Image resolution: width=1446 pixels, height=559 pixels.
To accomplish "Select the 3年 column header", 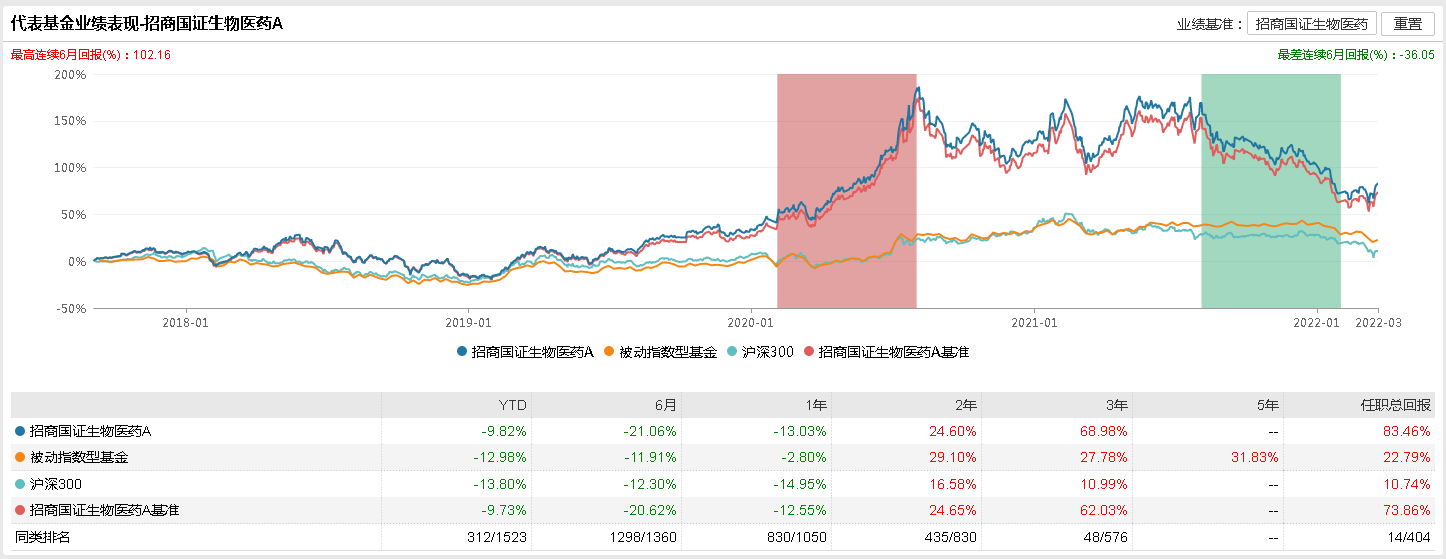I will point(1115,405).
